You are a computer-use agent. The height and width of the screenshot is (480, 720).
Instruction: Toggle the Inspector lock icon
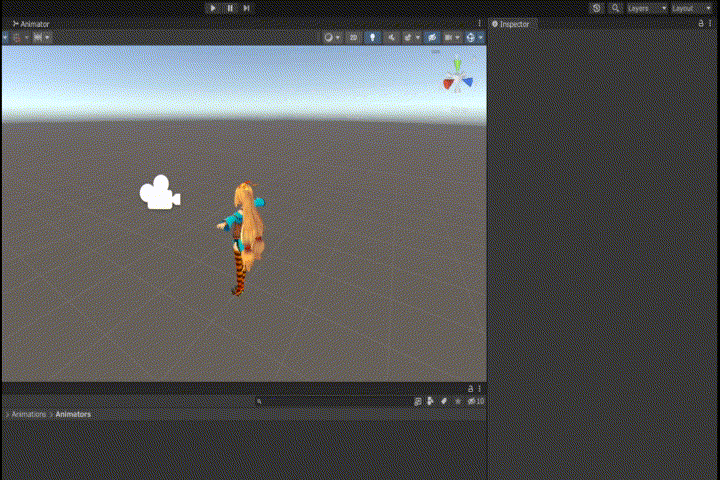(701, 23)
